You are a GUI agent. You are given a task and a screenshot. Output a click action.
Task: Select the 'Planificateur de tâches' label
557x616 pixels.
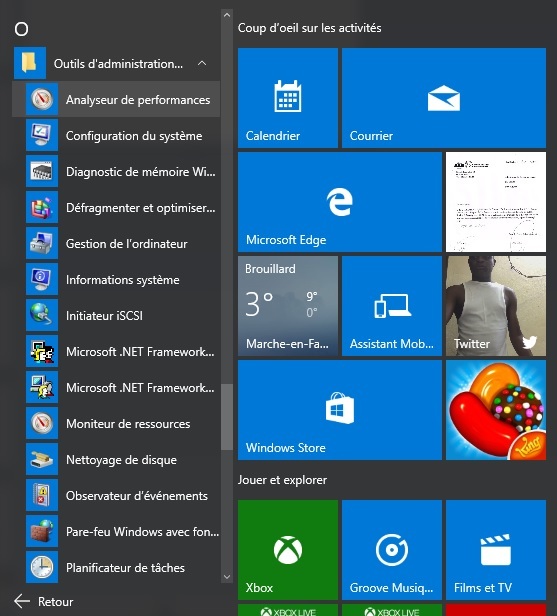point(125,568)
